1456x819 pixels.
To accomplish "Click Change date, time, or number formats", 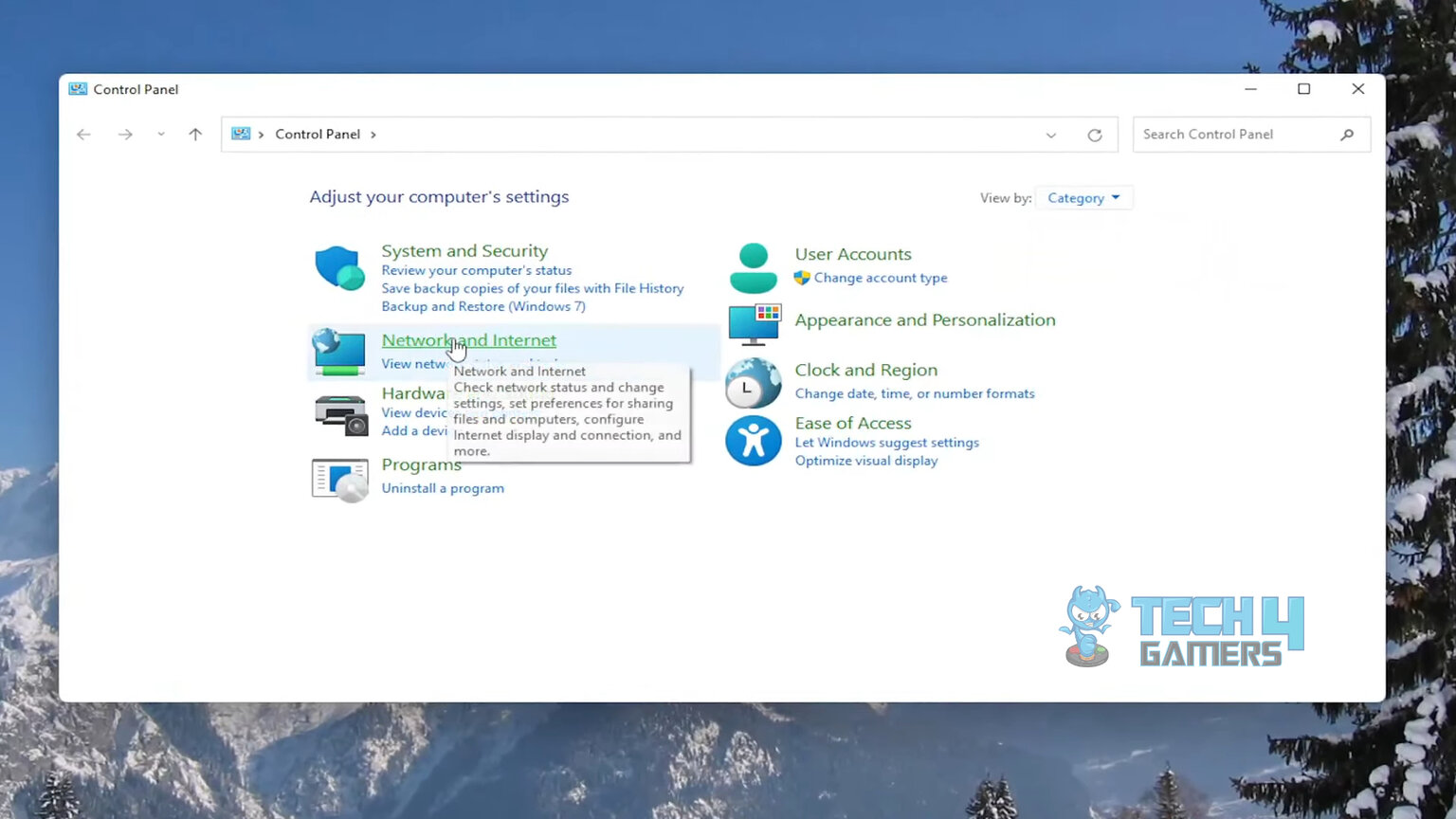I will pos(915,393).
